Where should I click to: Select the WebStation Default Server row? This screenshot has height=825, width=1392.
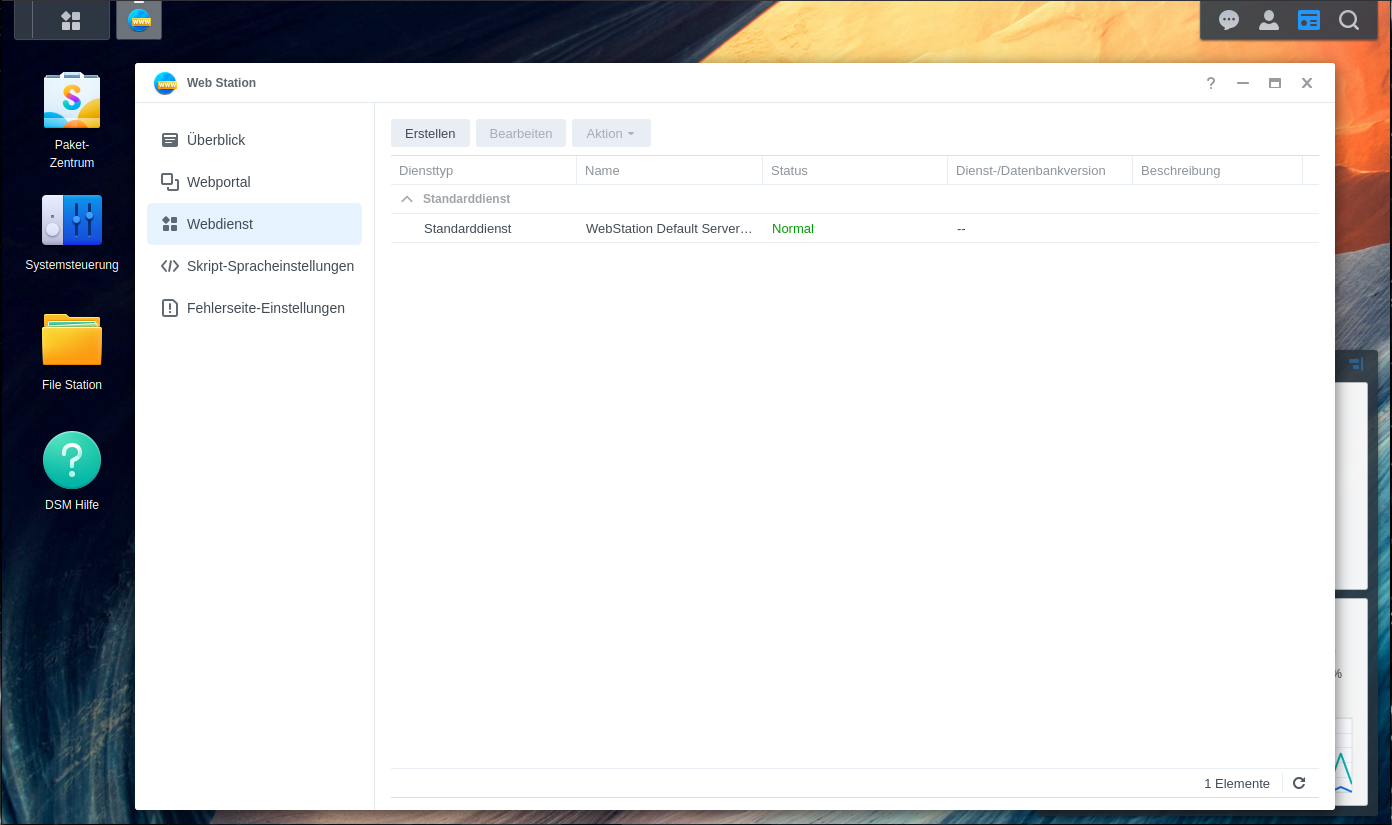pos(668,228)
